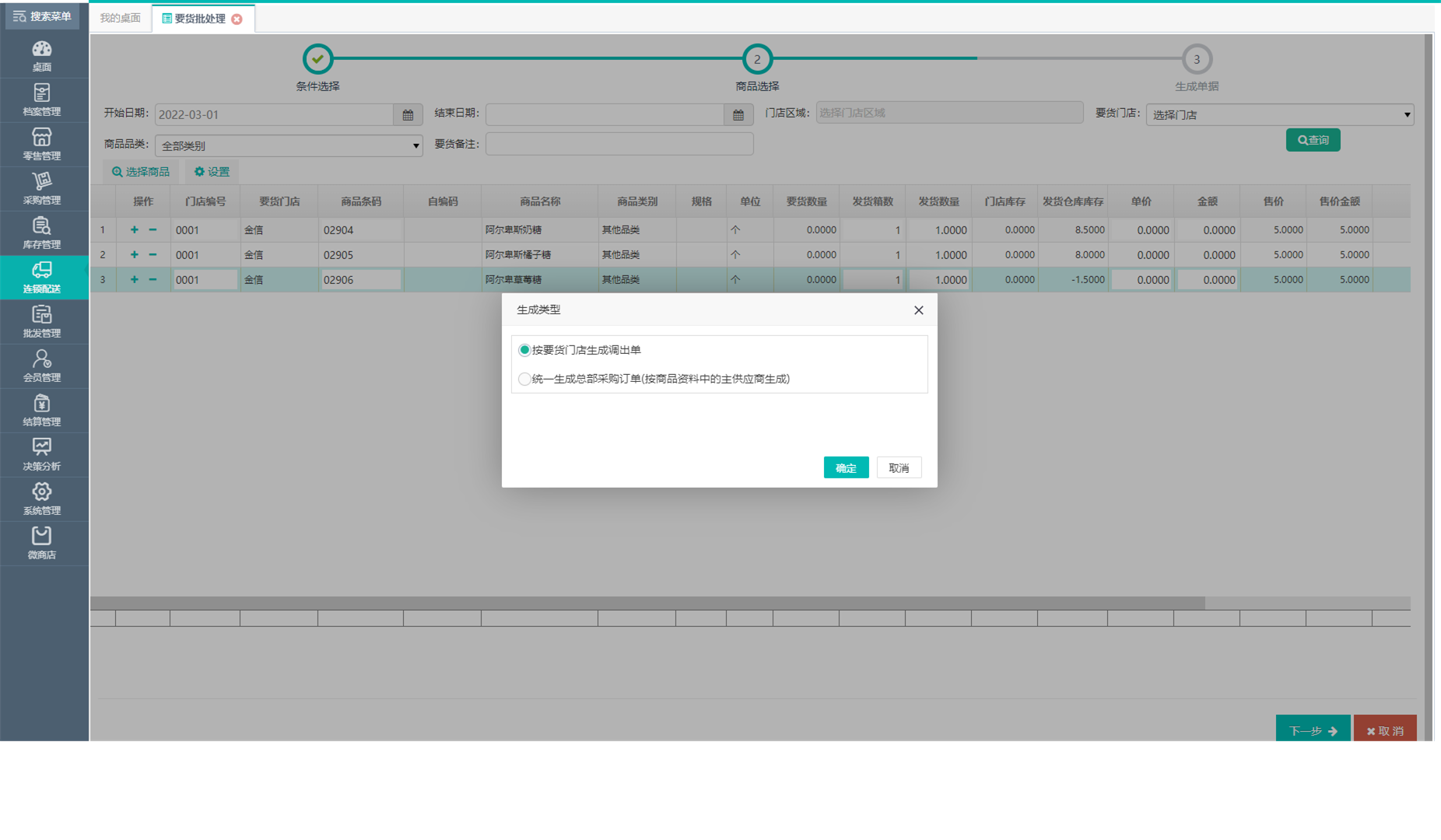Click the 商品名称 column header

point(540,201)
